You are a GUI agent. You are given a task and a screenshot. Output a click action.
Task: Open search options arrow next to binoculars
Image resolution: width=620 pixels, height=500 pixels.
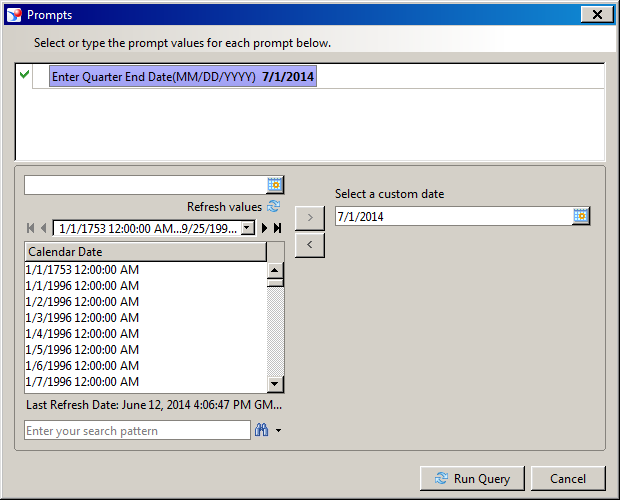point(277,431)
